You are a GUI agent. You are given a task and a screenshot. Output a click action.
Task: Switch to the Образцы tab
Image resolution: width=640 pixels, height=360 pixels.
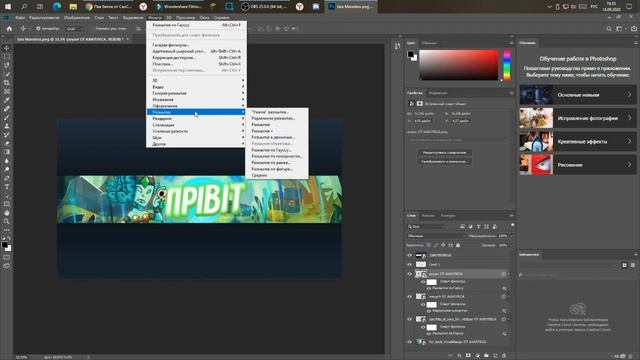point(429,43)
